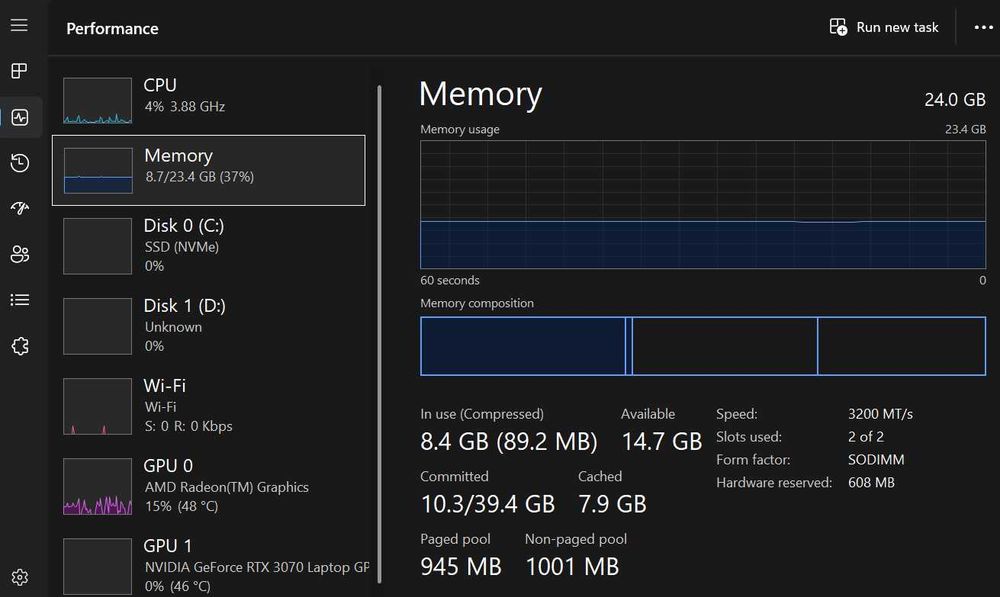Select the Wi-Fi performance entry
Image resolution: width=1000 pixels, height=597 pixels.
208,406
